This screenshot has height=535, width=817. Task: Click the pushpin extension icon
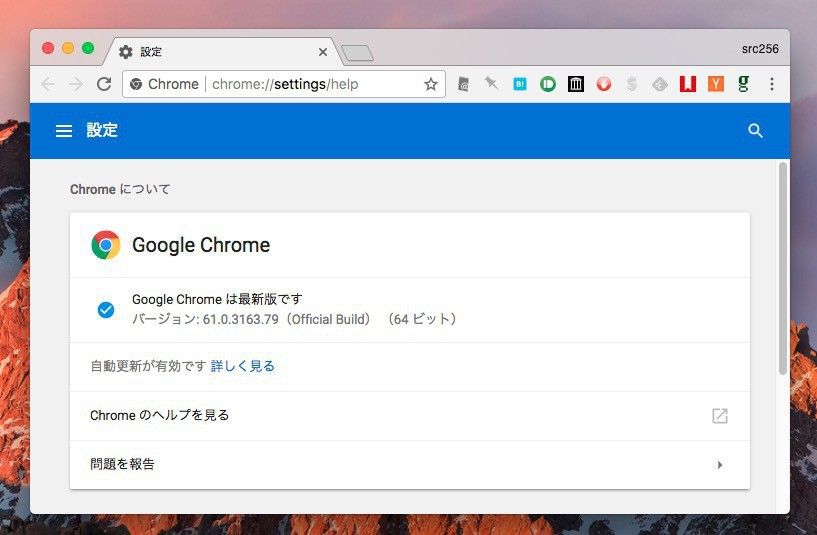tap(491, 84)
